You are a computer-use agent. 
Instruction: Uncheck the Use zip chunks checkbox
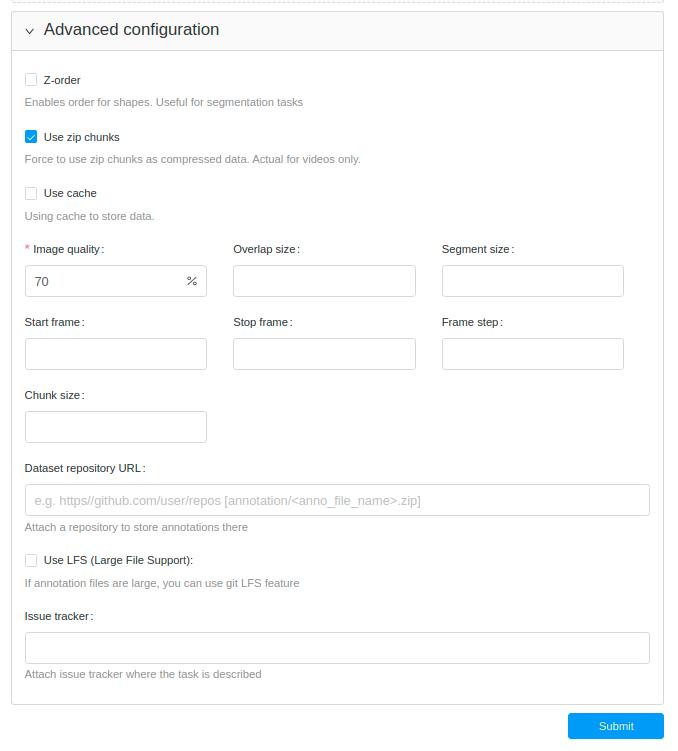(31, 137)
